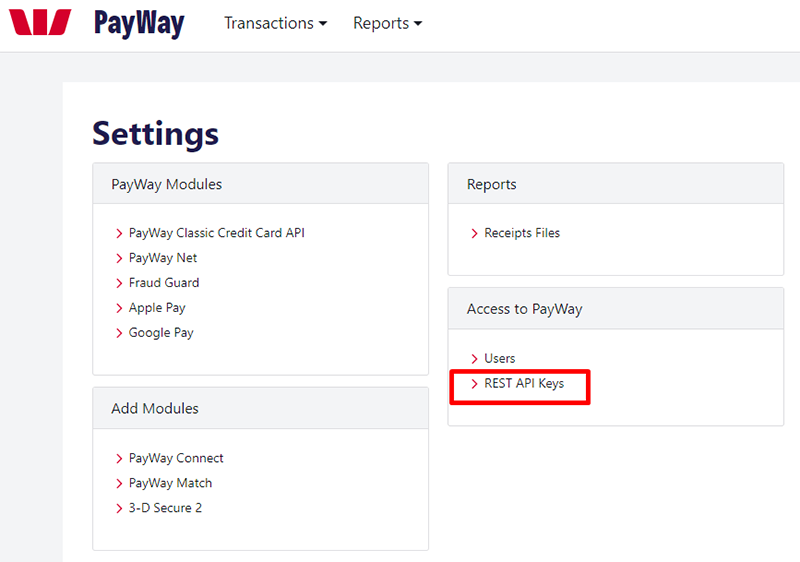800x562 pixels.
Task: Add the PayWay Connect module
Action: pyautogui.click(x=176, y=458)
